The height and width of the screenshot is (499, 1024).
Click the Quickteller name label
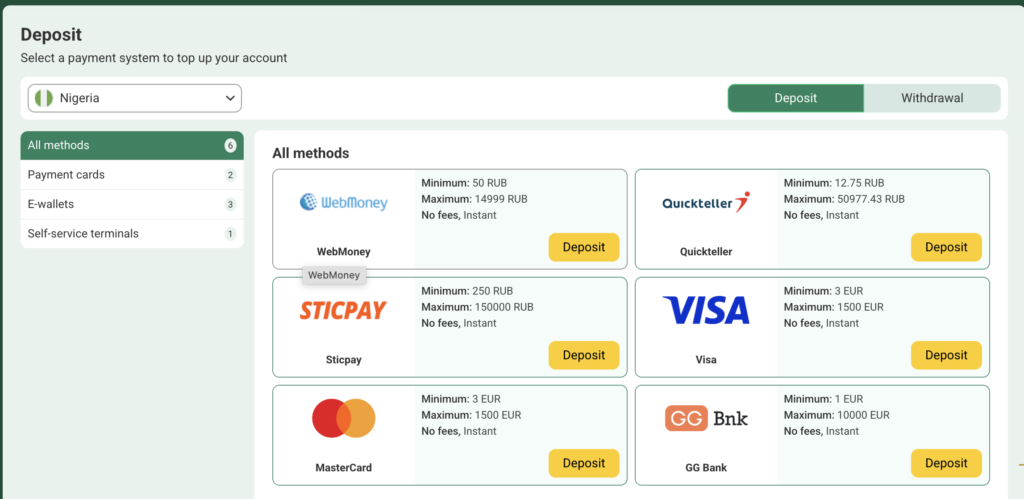click(x=706, y=251)
